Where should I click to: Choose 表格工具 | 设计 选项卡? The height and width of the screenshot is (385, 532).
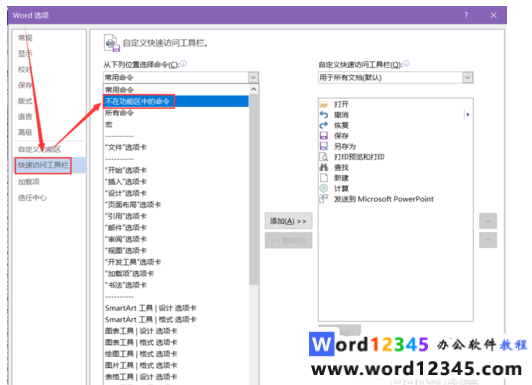[x=176, y=377]
